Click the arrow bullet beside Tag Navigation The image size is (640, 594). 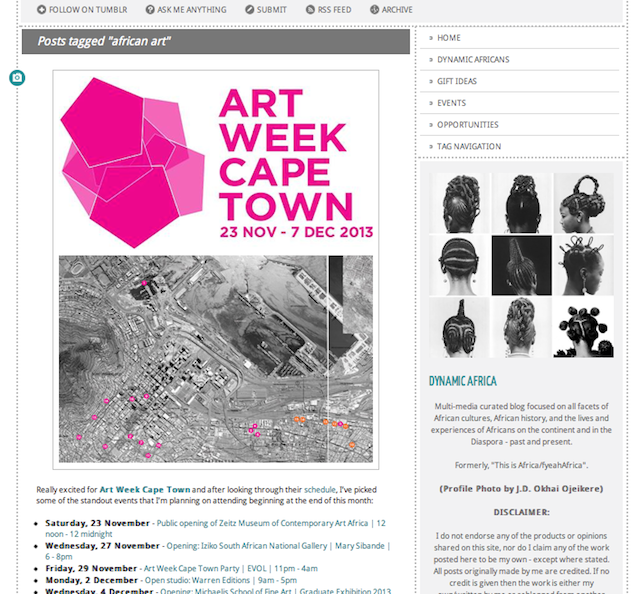tap(431, 146)
